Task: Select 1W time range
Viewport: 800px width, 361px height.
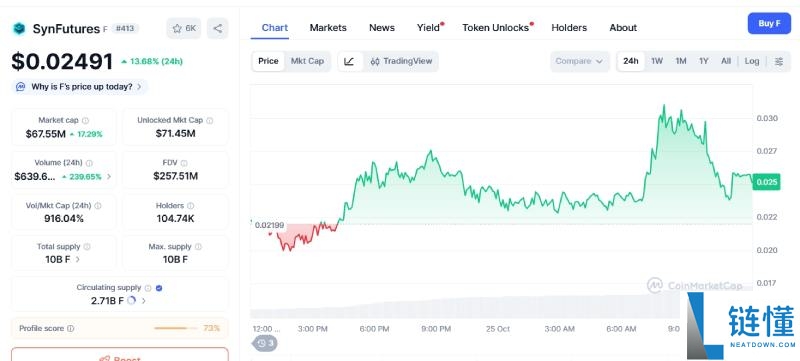Action: 657,61
